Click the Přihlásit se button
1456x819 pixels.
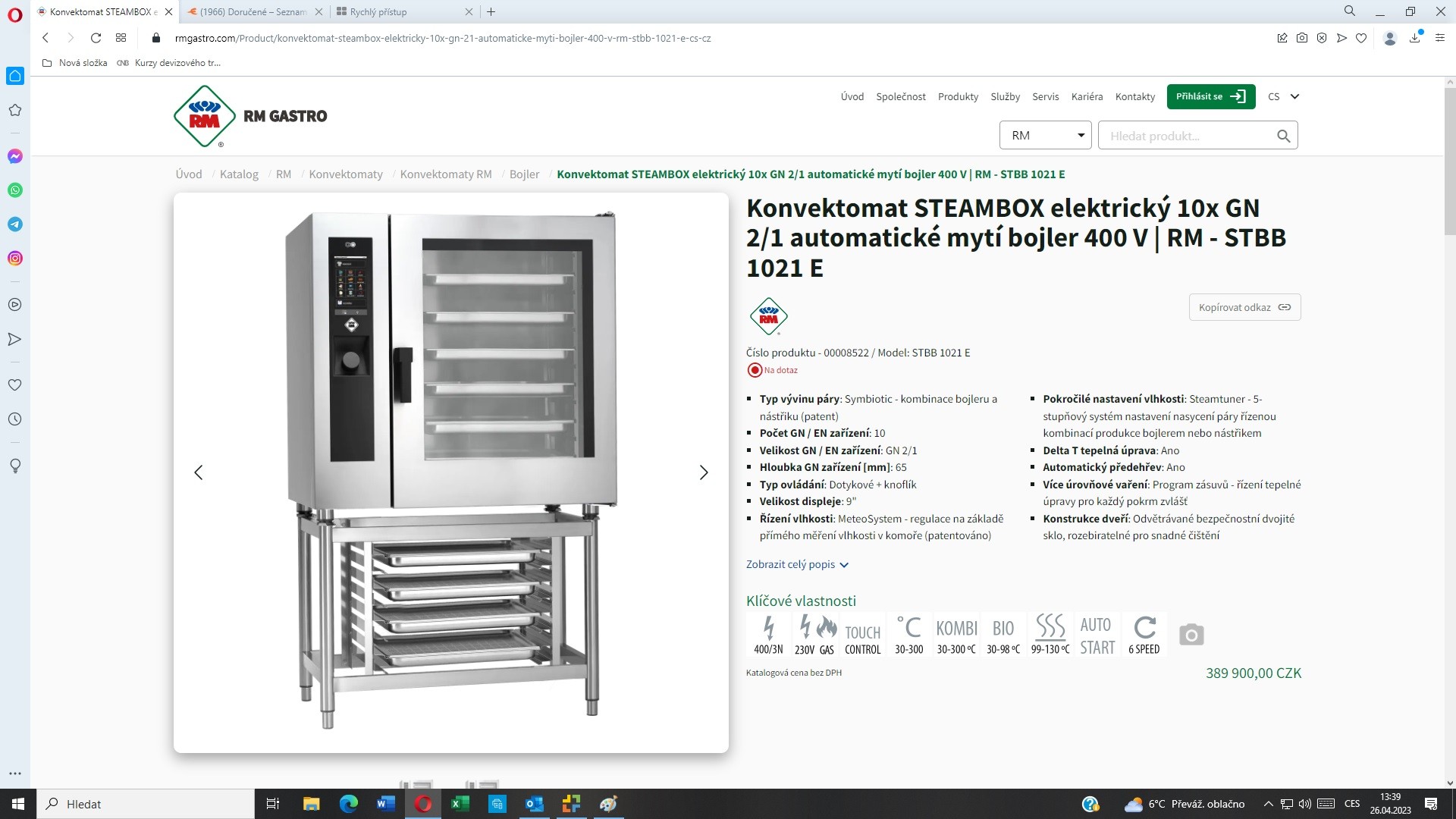[x=1210, y=96]
